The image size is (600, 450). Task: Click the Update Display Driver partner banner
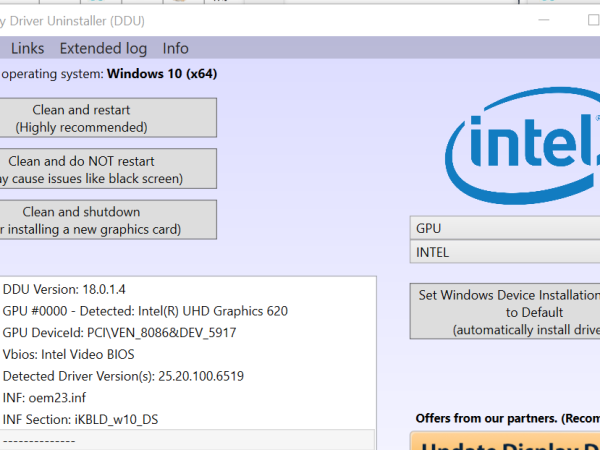pyautogui.click(x=506, y=442)
